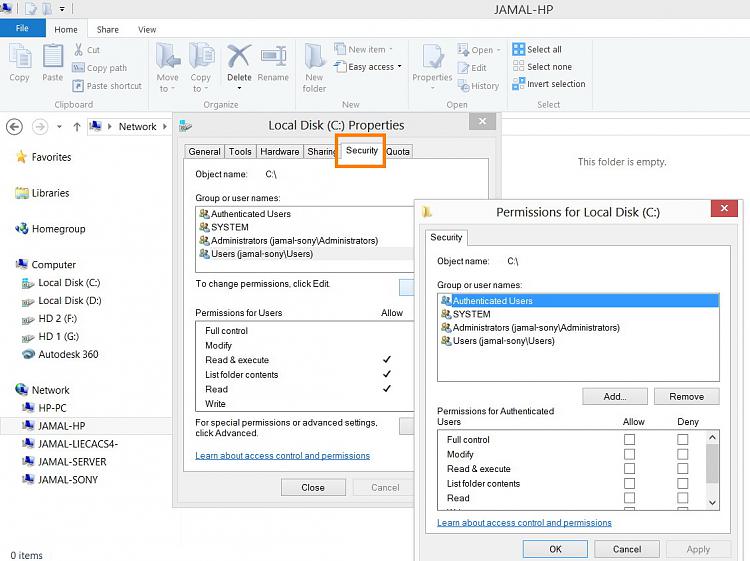This screenshot has width=750, height=561.
Task: Select HD 2 (F:) drive in the tree
Action: coord(57,319)
